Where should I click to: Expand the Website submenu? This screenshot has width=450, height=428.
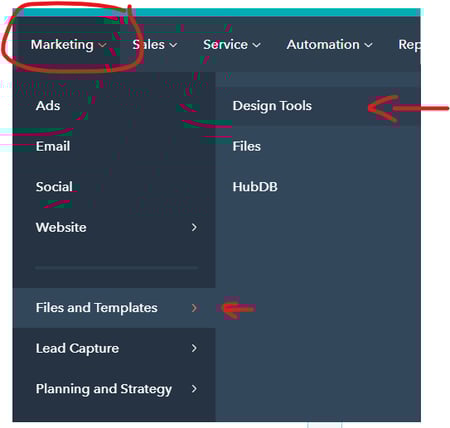[114, 227]
